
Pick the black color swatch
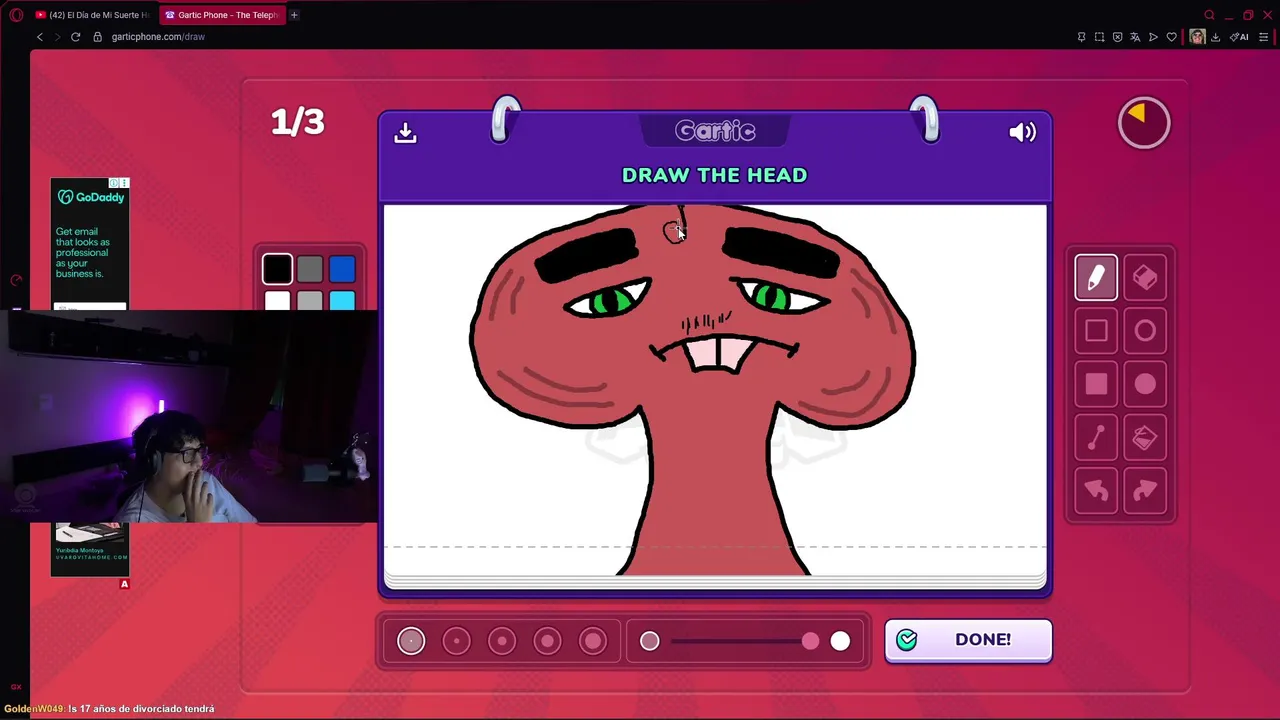[277, 269]
